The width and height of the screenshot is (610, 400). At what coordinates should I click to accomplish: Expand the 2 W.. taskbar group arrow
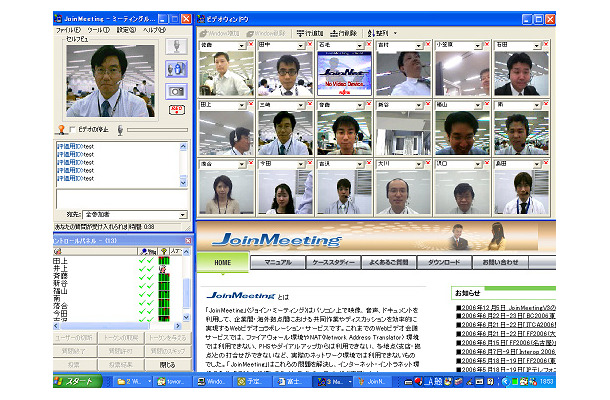(x=149, y=382)
